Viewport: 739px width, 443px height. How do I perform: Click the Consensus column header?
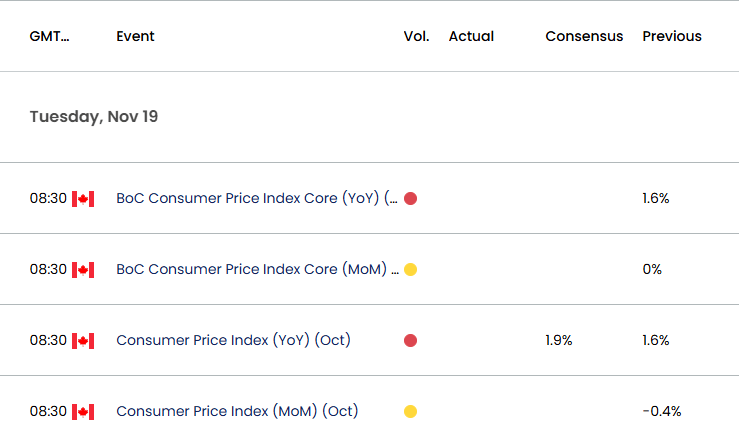pos(584,36)
